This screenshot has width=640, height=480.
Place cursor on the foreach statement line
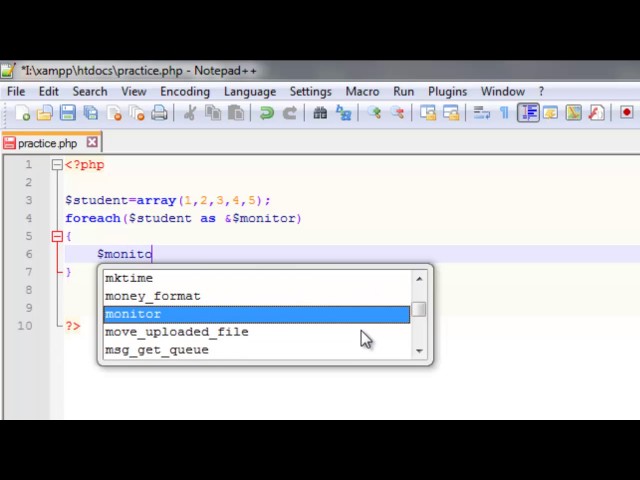[183, 218]
